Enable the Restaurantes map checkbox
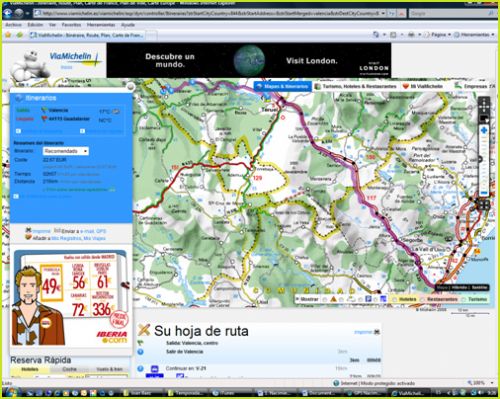500x399 pixels. point(423,299)
